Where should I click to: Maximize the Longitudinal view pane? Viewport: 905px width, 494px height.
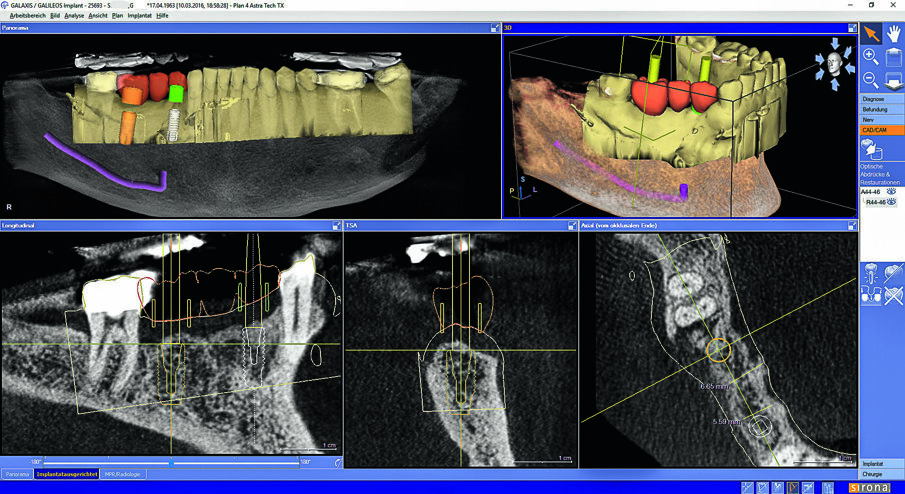(336, 226)
